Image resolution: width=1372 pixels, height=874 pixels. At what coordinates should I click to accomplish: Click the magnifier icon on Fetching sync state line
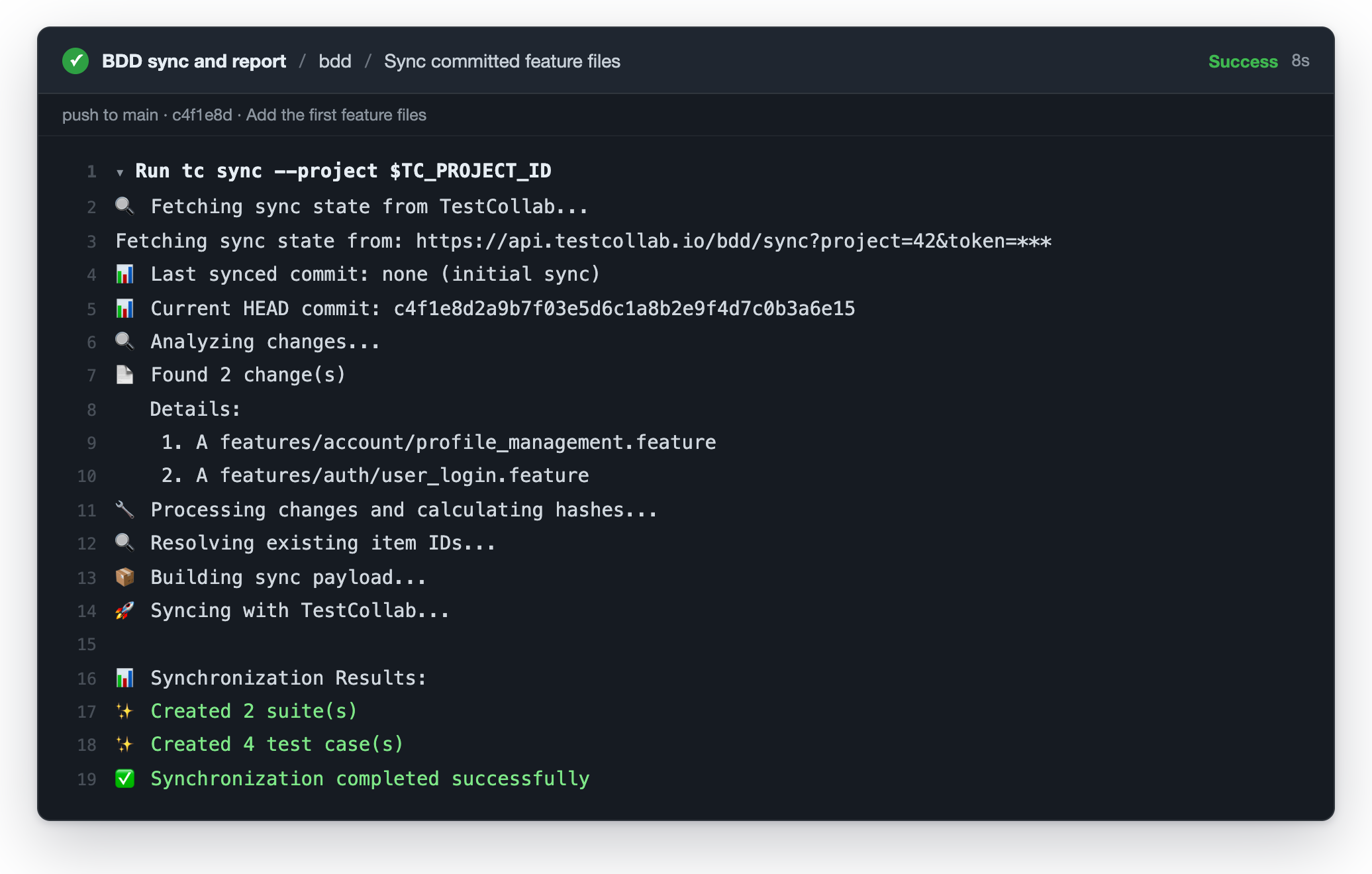coord(124,206)
